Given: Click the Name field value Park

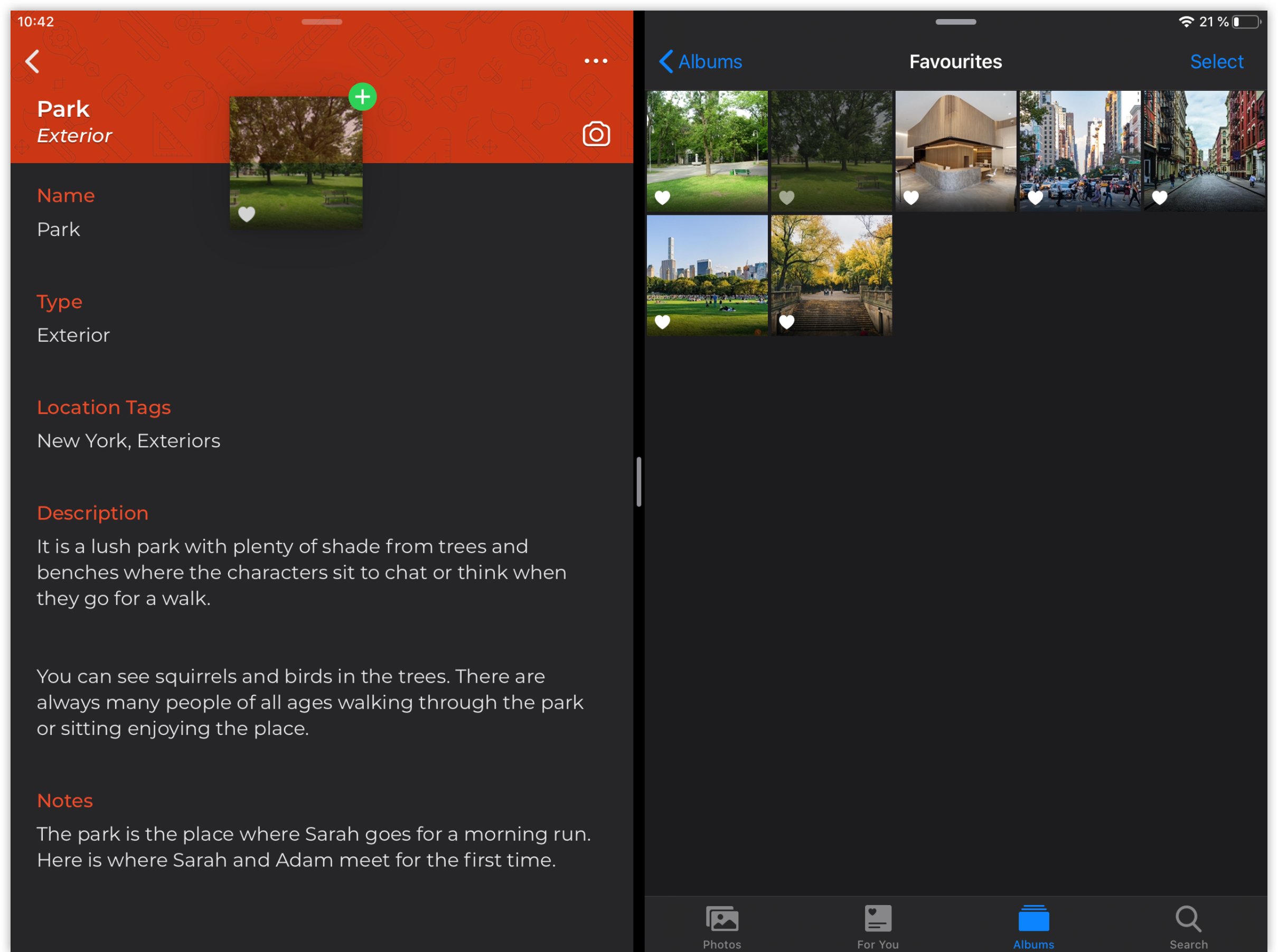Looking at the screenshot, I should pyautogui.click(x=58, y=230).
